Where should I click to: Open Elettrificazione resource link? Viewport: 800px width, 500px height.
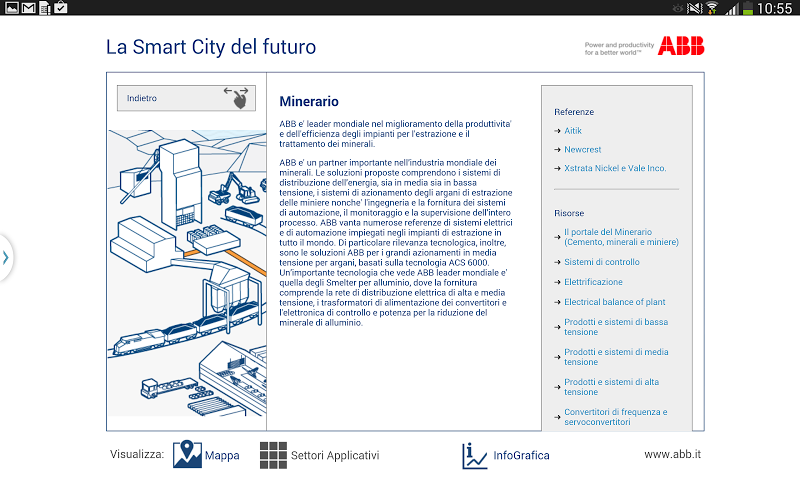(x=593, y=282)
